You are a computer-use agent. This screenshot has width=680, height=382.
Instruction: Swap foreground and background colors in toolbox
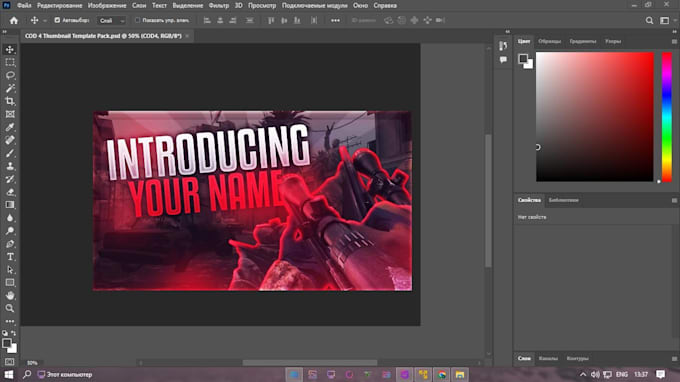13,333
